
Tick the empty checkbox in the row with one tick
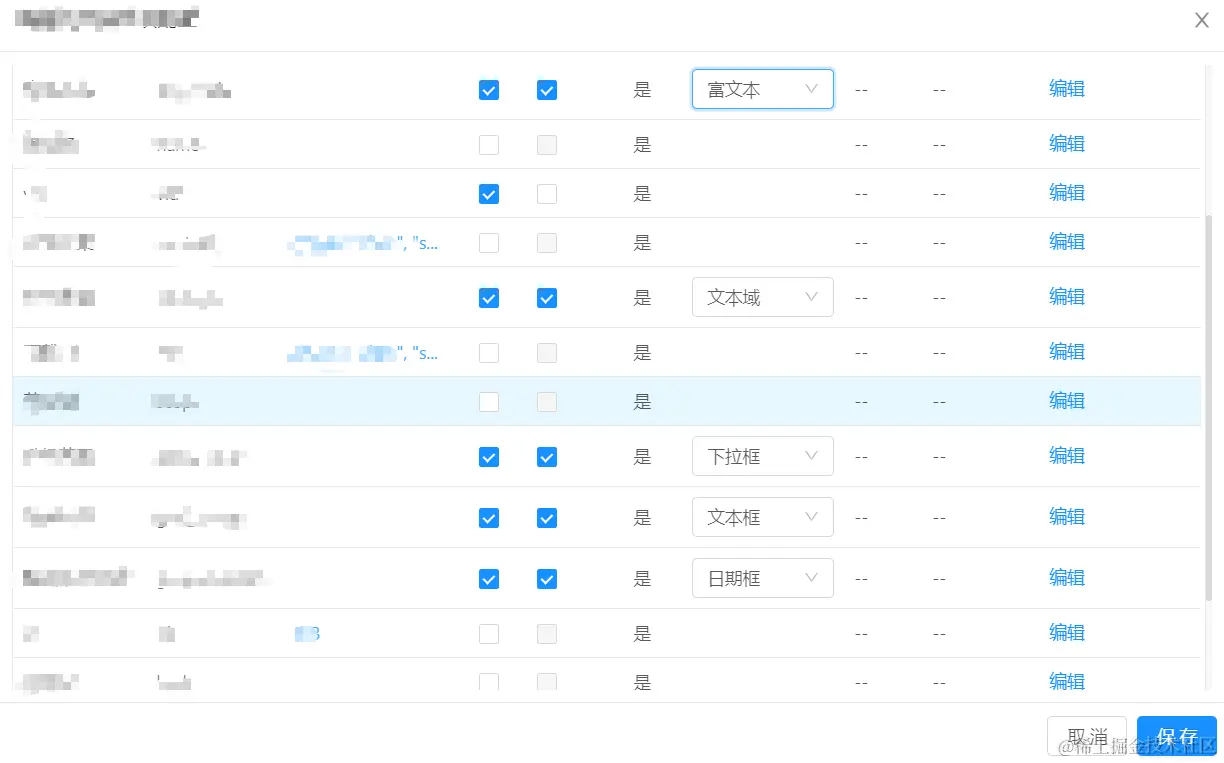[x=547, y=194]
